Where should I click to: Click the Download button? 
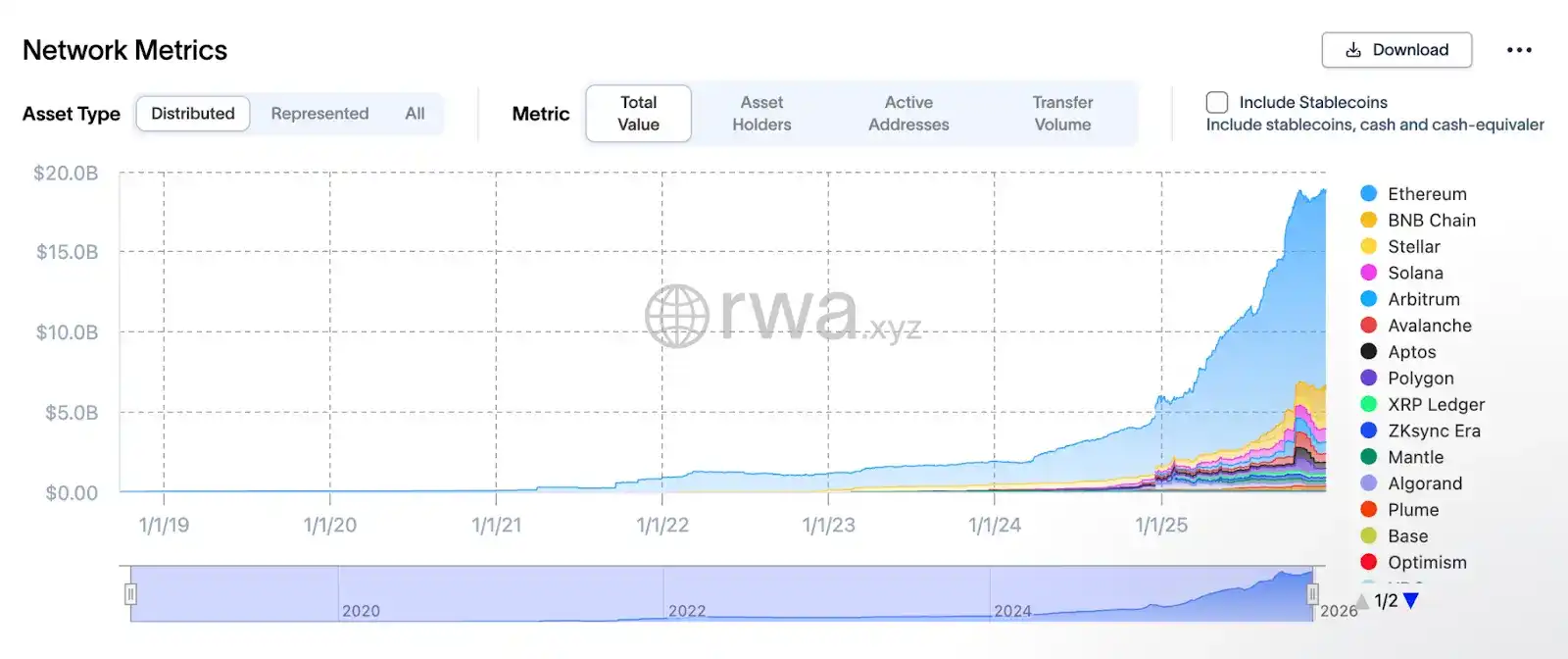[x=1396, y=50]
